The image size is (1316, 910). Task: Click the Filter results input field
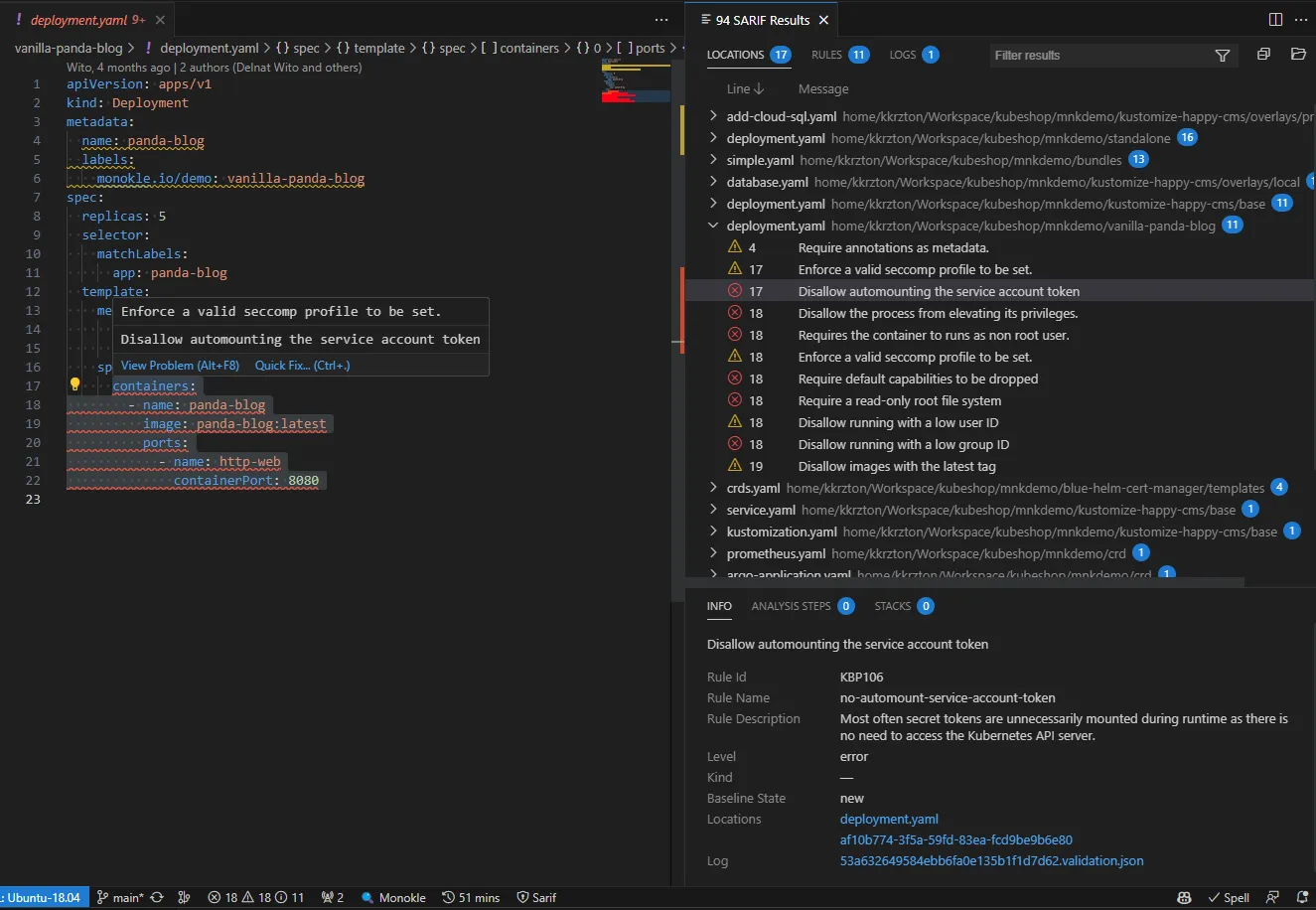(1097, 56)
